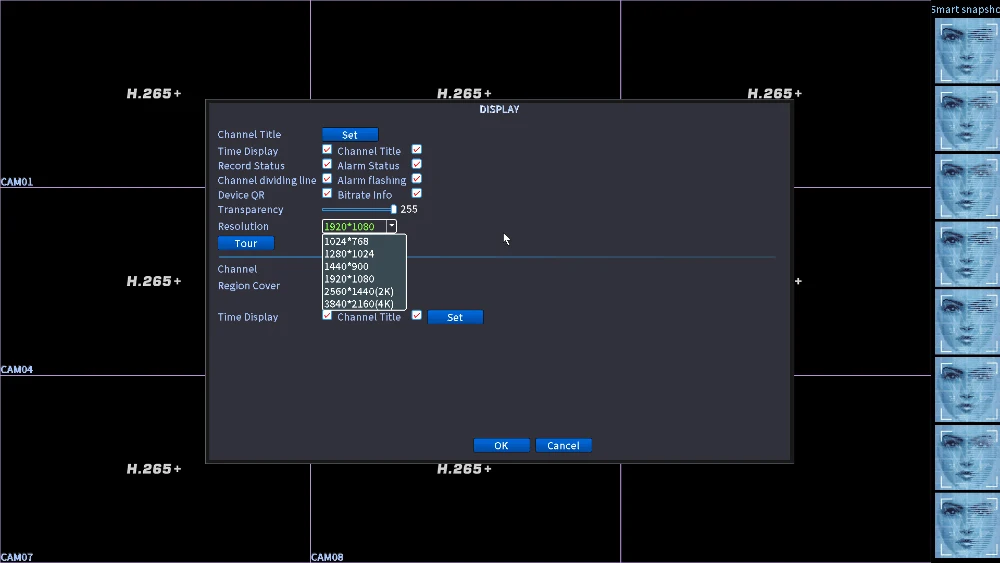Screen dimensions: 1000x563
Task: Choose 1280*1024 resolution option
Action: 364,254
